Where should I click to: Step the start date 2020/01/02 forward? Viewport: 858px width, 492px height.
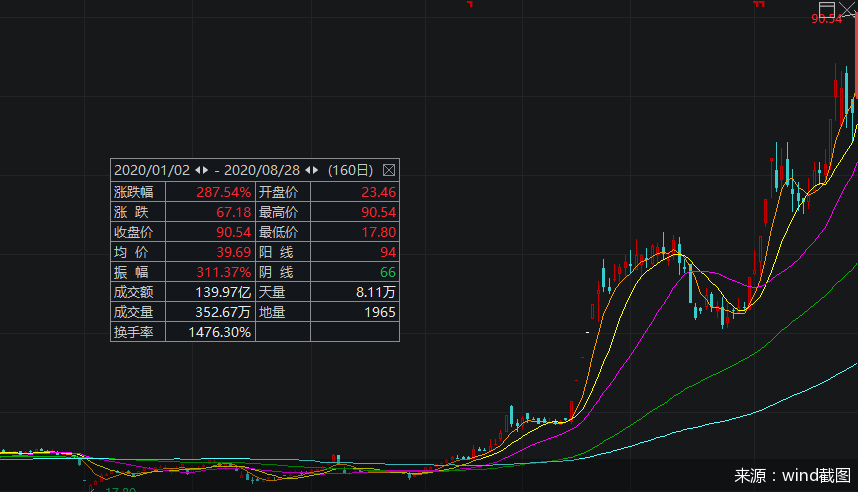206,170
